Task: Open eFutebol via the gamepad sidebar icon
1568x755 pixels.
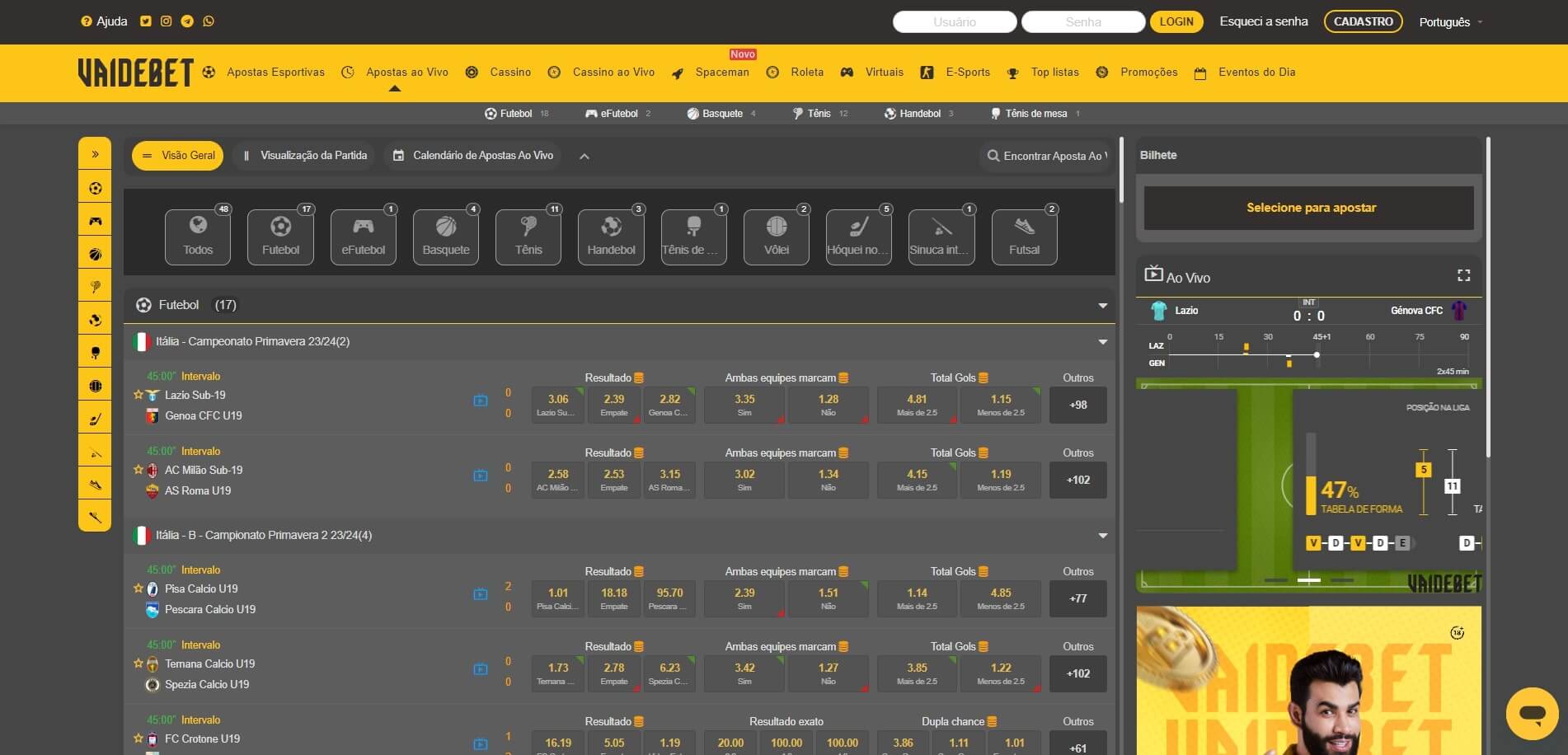Action: pos(95,219)
